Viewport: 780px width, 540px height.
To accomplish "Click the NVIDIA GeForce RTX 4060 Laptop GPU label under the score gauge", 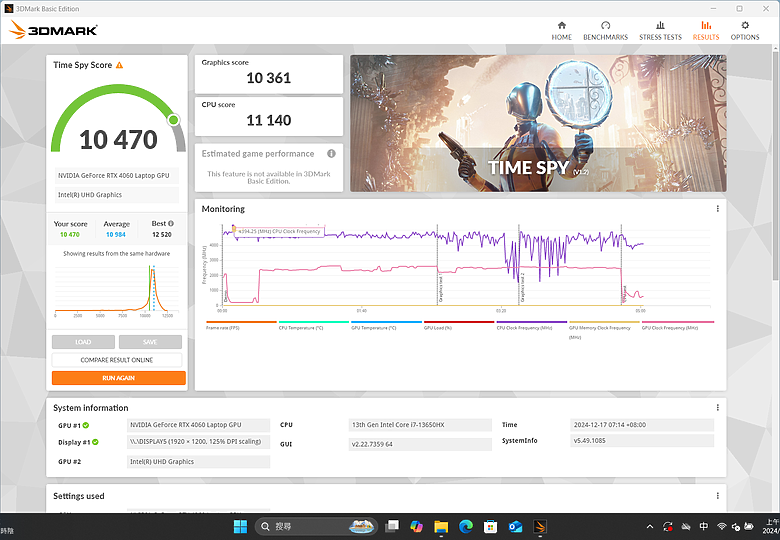I will pyautogui.click(x=116, y=176).
